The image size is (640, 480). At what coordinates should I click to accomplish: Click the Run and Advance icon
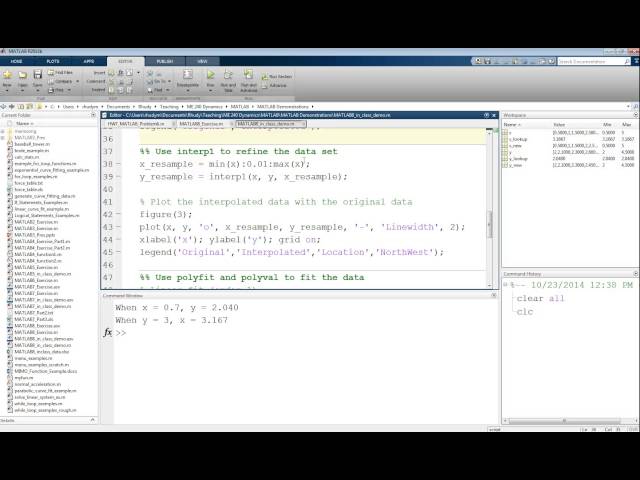tap(248, 74)
